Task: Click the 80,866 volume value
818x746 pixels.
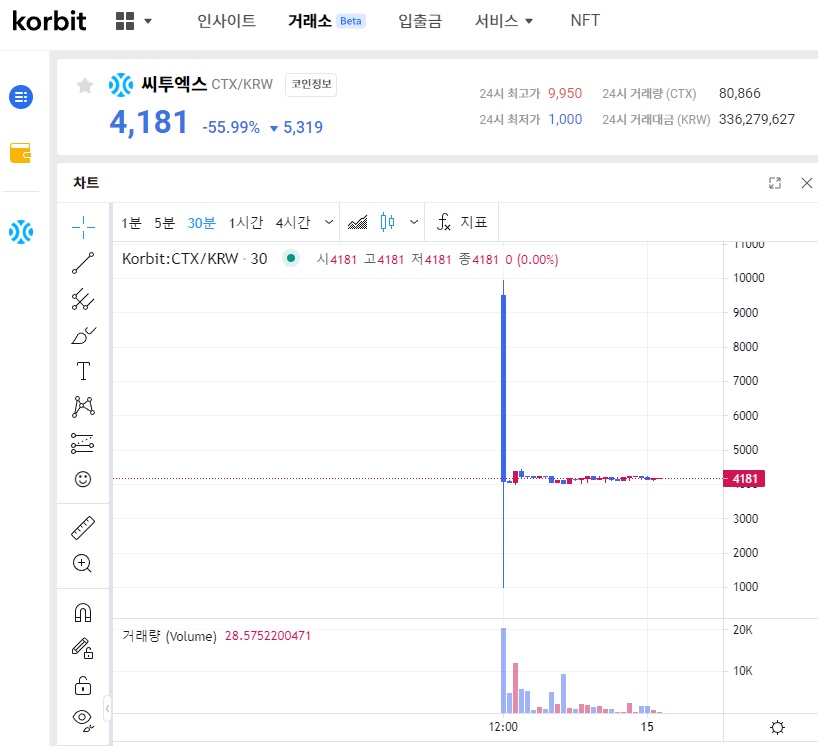Action: tap(739, 93)
